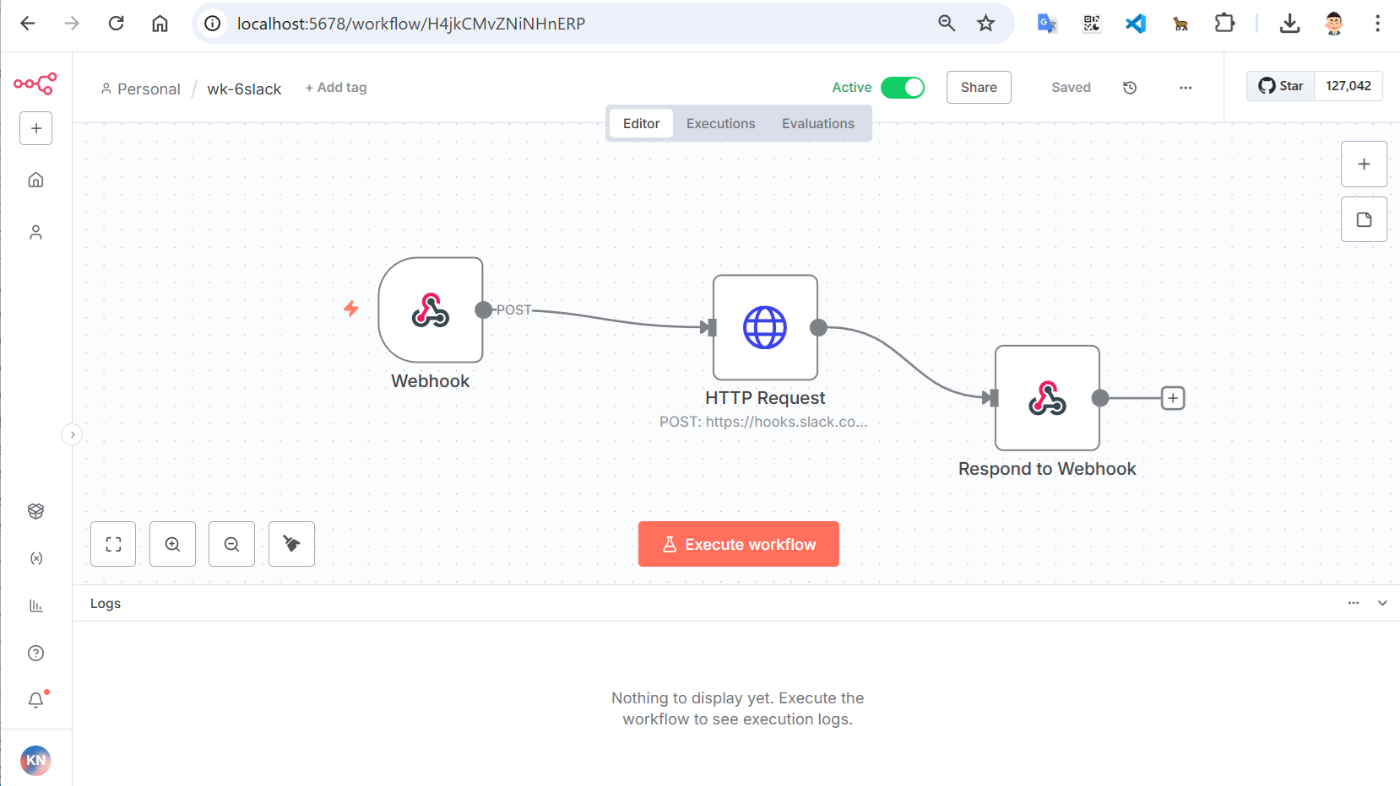Open browser downloads
Viewport: 1400px width, 786px height.
point(1290,23)
